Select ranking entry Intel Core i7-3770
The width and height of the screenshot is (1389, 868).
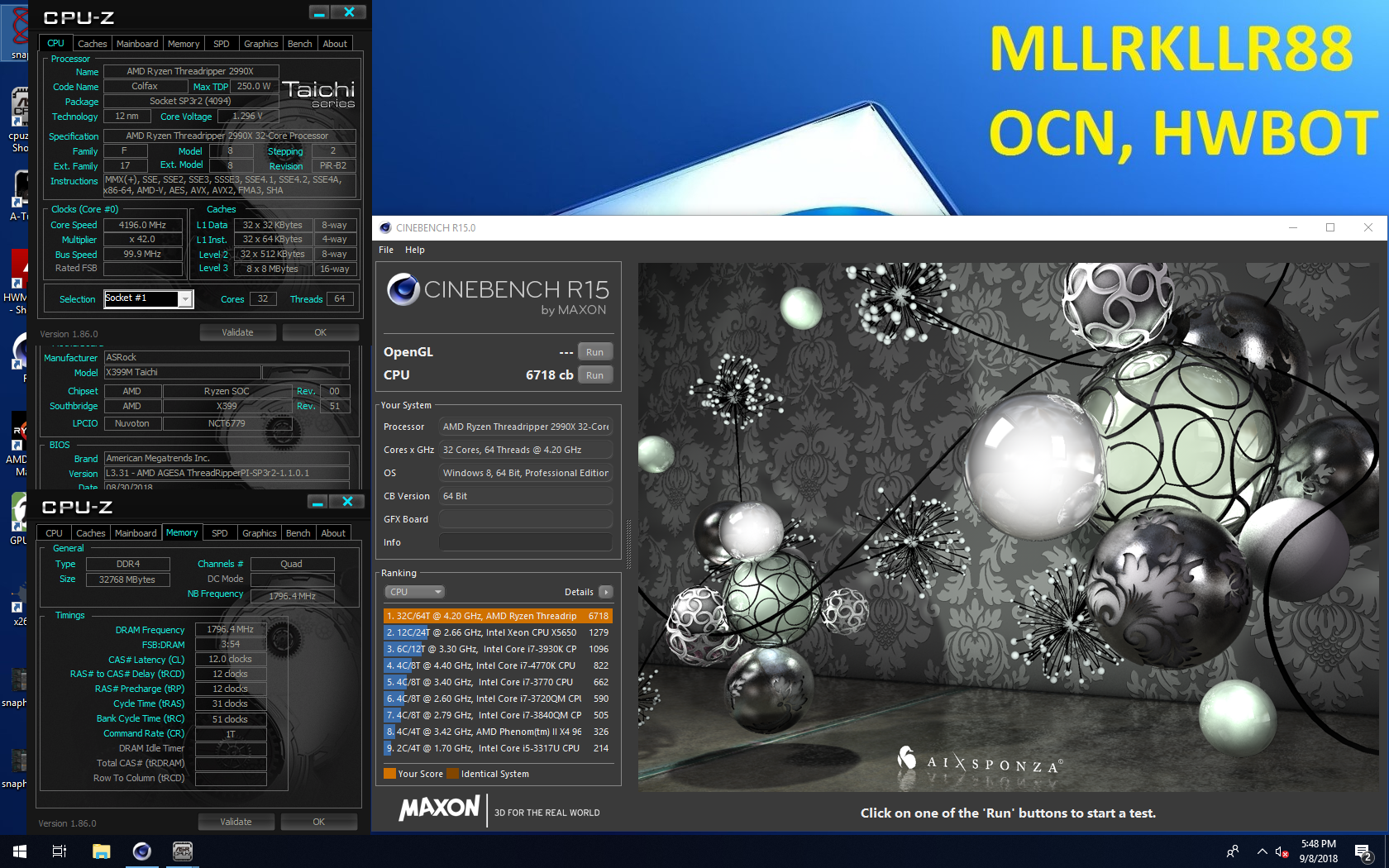tap(498, 682)
